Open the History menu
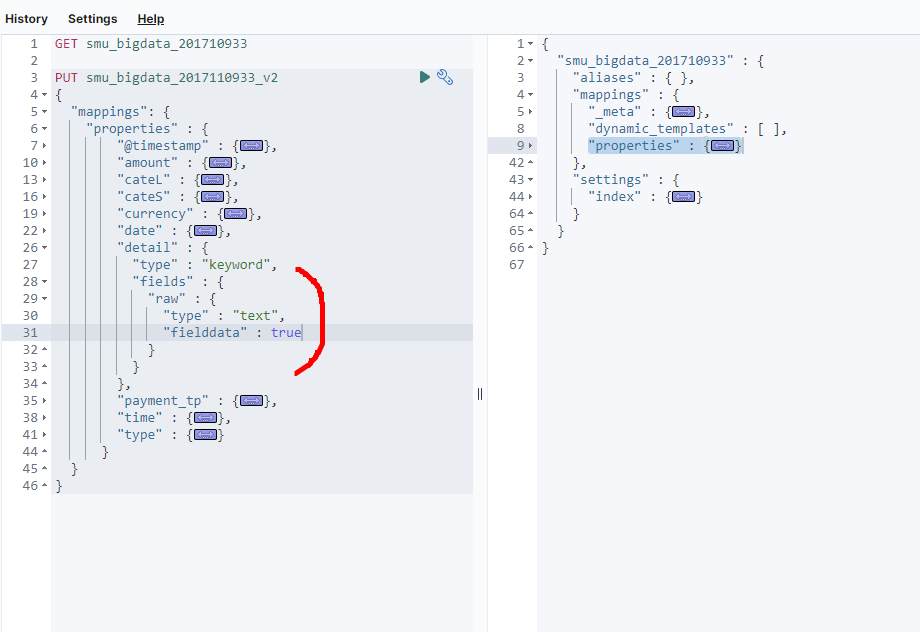The height and width of the screenshot is (632, 920). 26,19
